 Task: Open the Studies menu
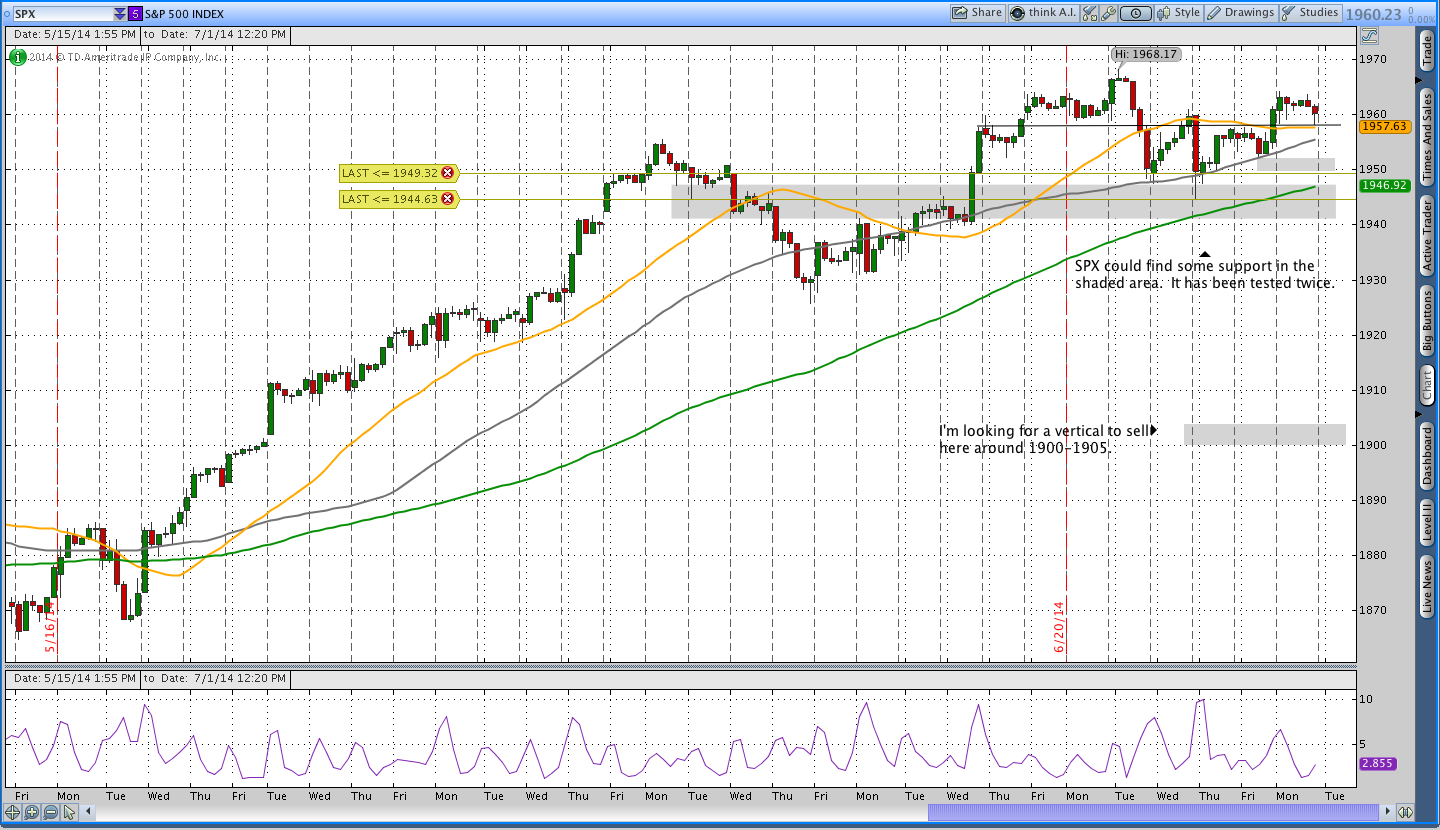1310,13
